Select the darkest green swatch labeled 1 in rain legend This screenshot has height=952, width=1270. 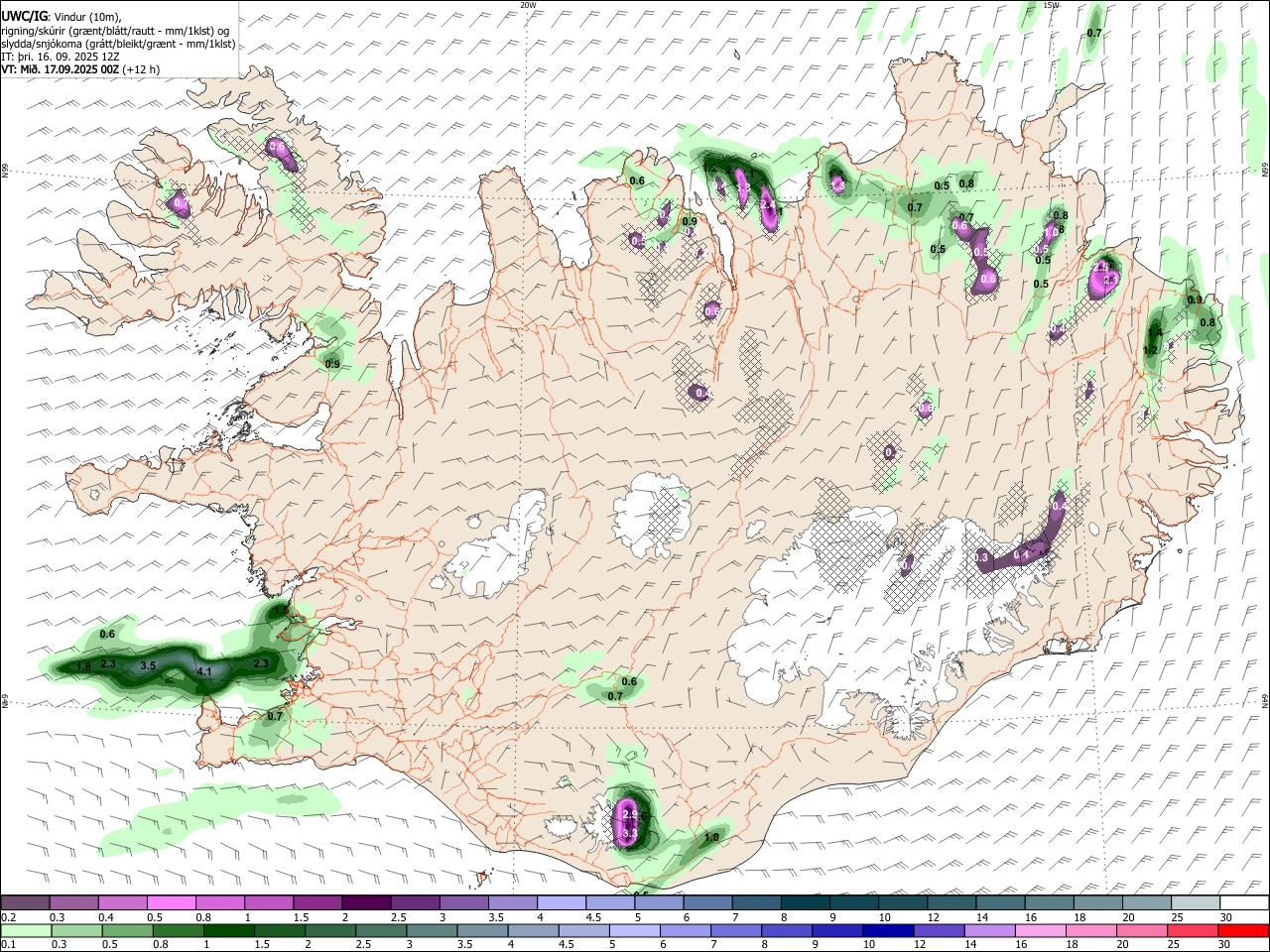(x=228, y=930)
